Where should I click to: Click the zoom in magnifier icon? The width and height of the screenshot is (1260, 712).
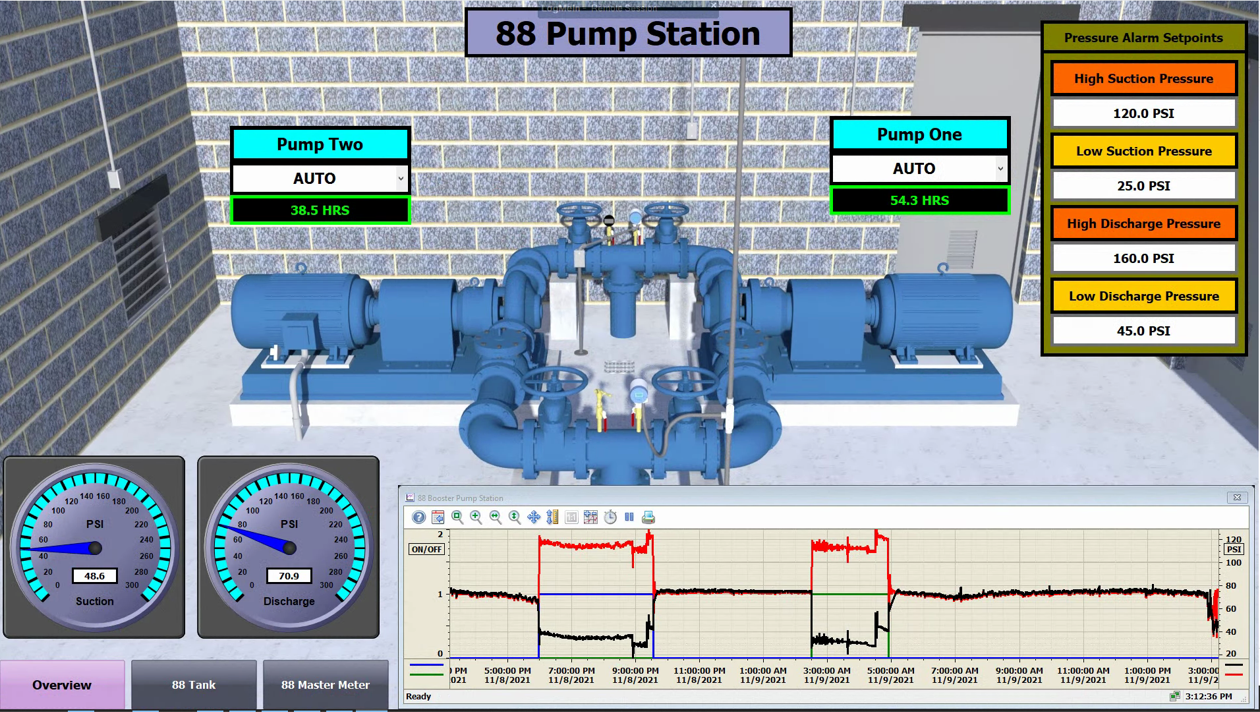click(x=476, y=517)
